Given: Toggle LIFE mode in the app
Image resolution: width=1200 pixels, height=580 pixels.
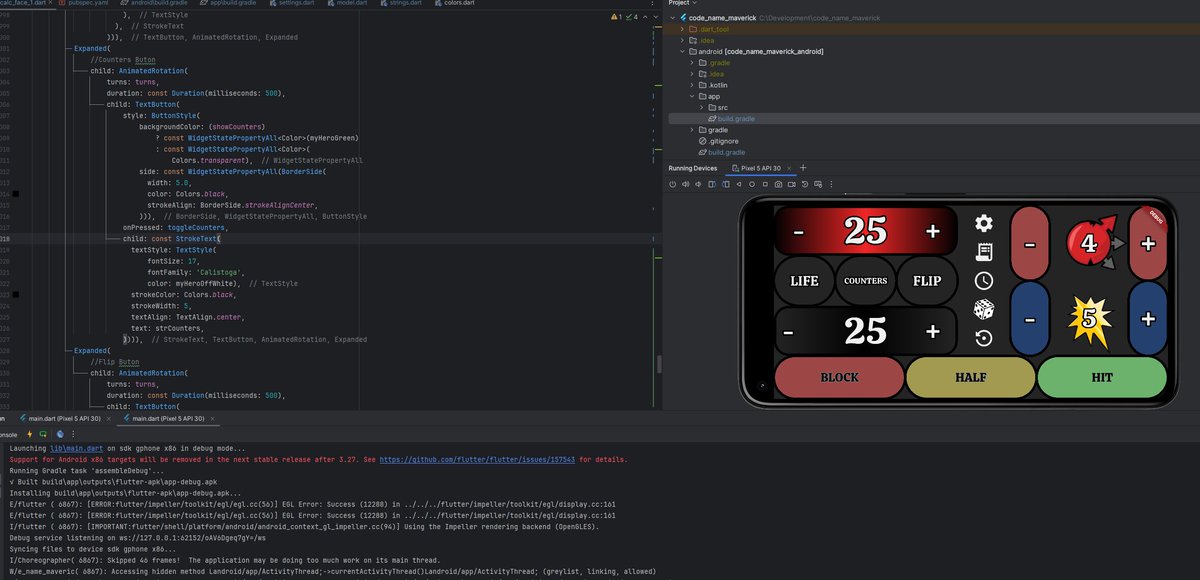Looking at the screenshot, I should 804,281.
